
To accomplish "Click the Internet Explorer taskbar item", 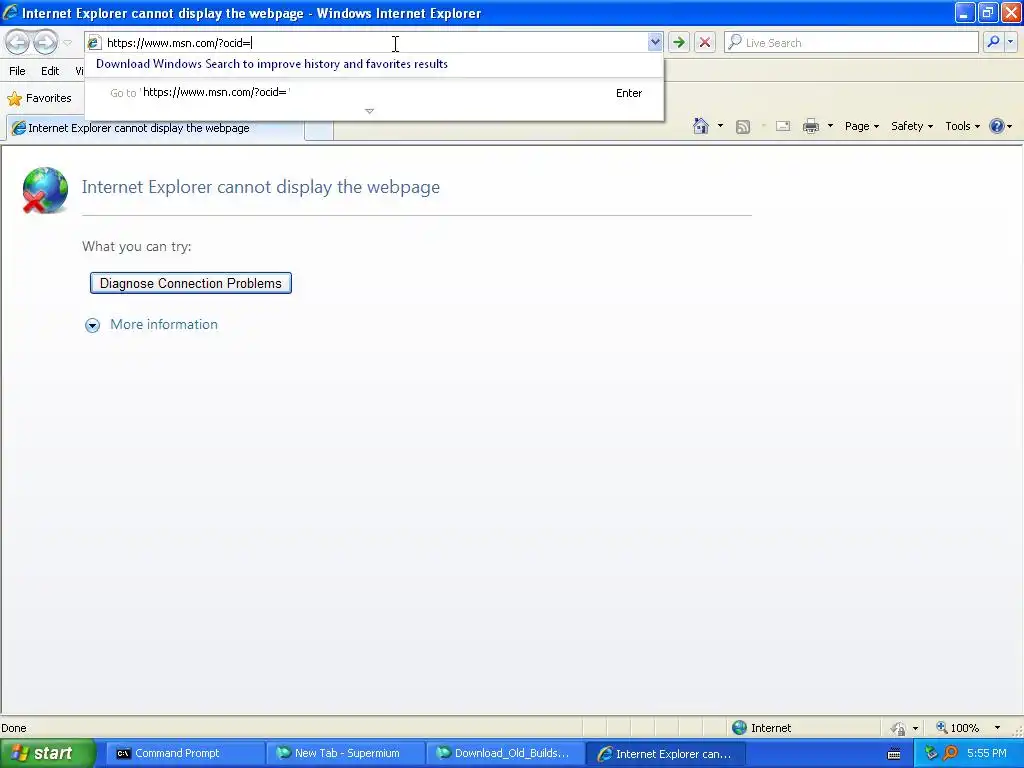I will coord(667,754).
